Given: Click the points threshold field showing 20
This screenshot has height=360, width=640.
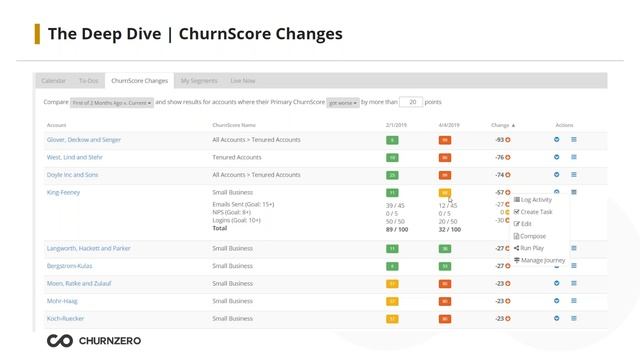Looking at the screenshot, I should click(411, 102).
